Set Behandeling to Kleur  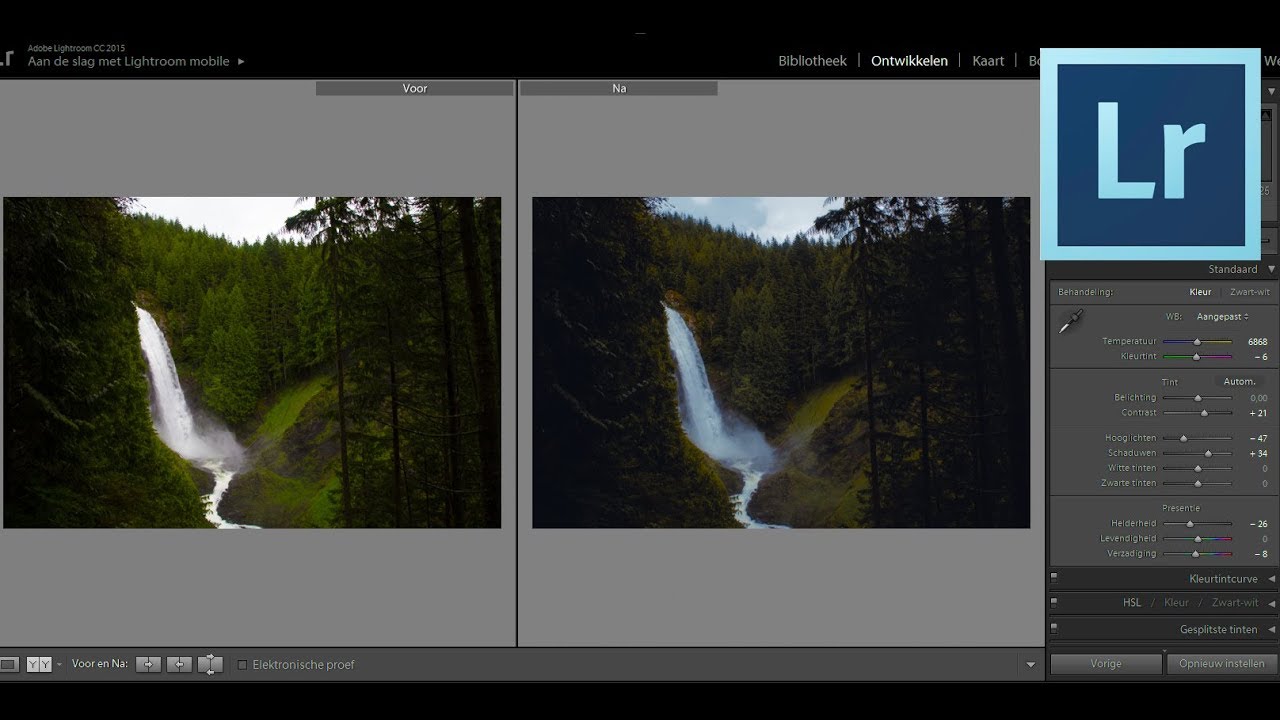(1200, 292)
